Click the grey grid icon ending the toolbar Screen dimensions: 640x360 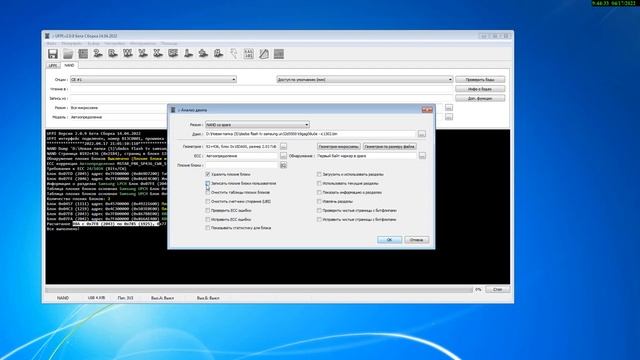(x=279, y=54)
